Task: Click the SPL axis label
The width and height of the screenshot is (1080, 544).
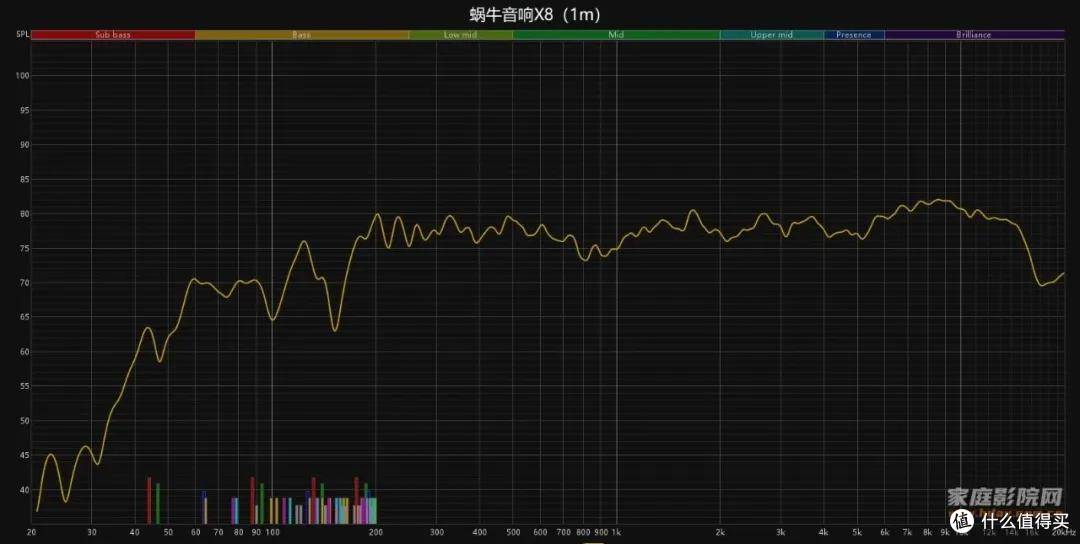Action: (22, 34)
